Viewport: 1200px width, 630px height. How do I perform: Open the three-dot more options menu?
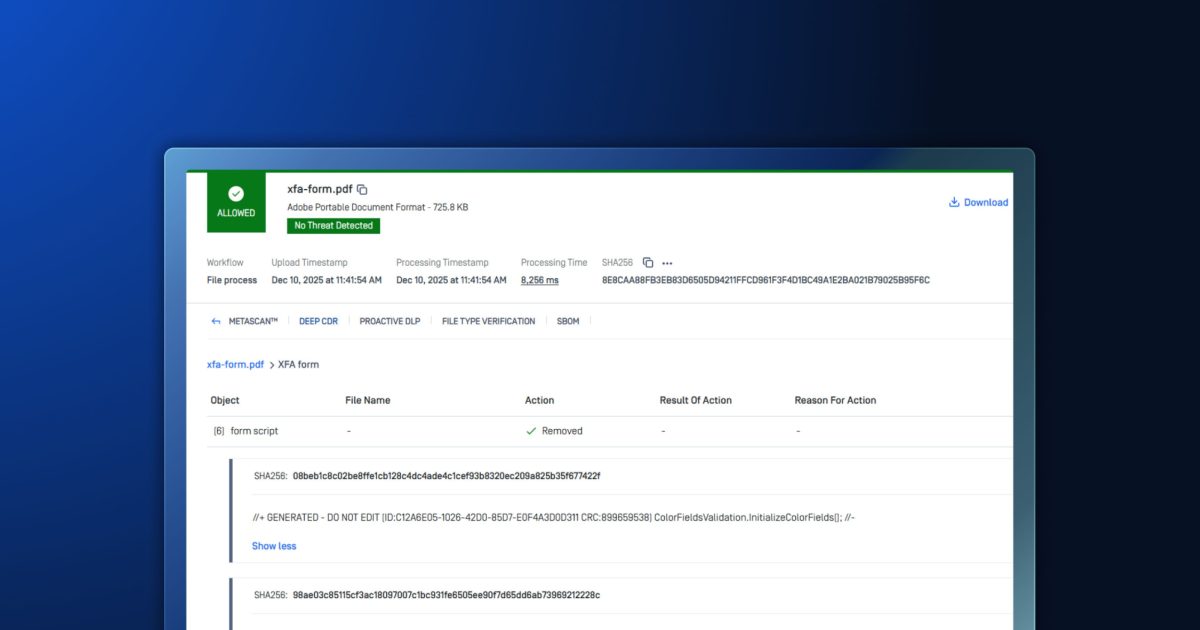[667, 263]
